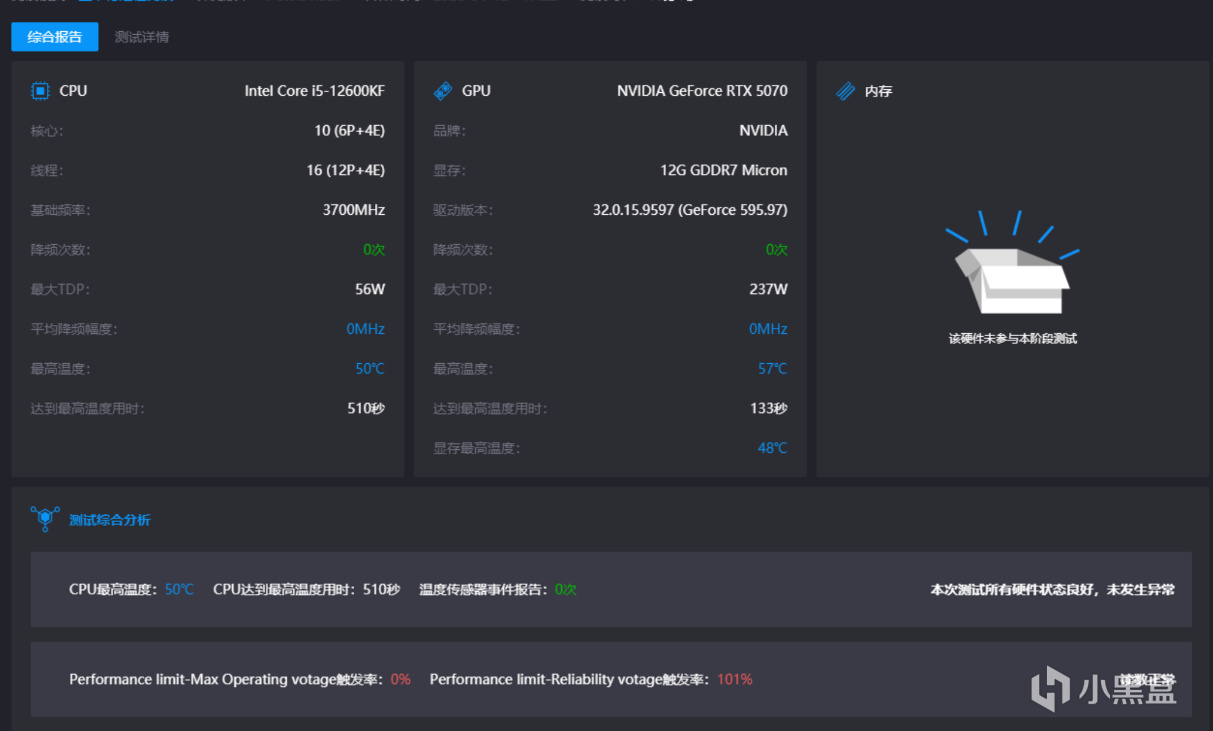Screen dimensions: 1213x731
Task: Click the 57℃ GPU max temperature value
Action: coord(772,369)
